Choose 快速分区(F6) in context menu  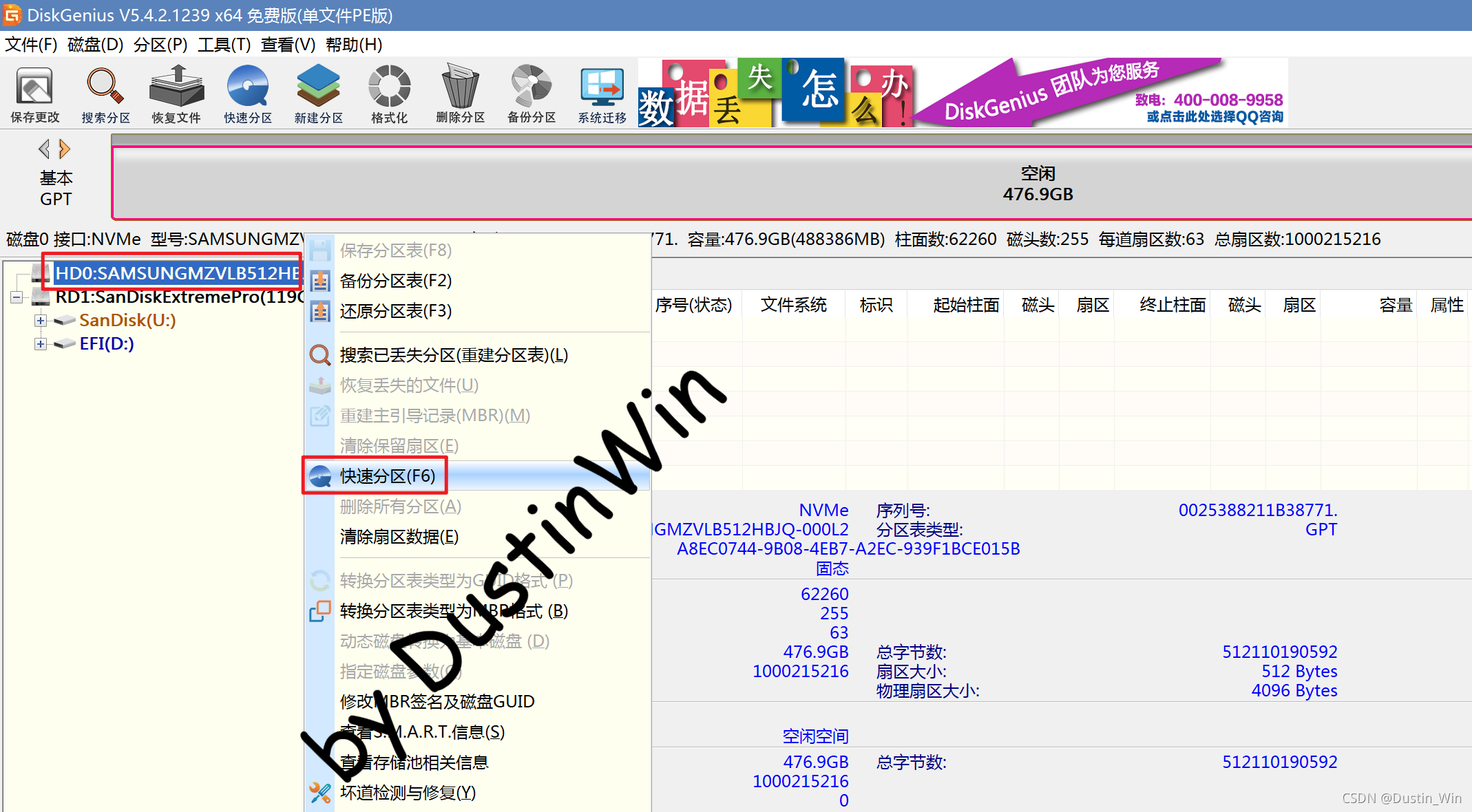tap(478, 476)
